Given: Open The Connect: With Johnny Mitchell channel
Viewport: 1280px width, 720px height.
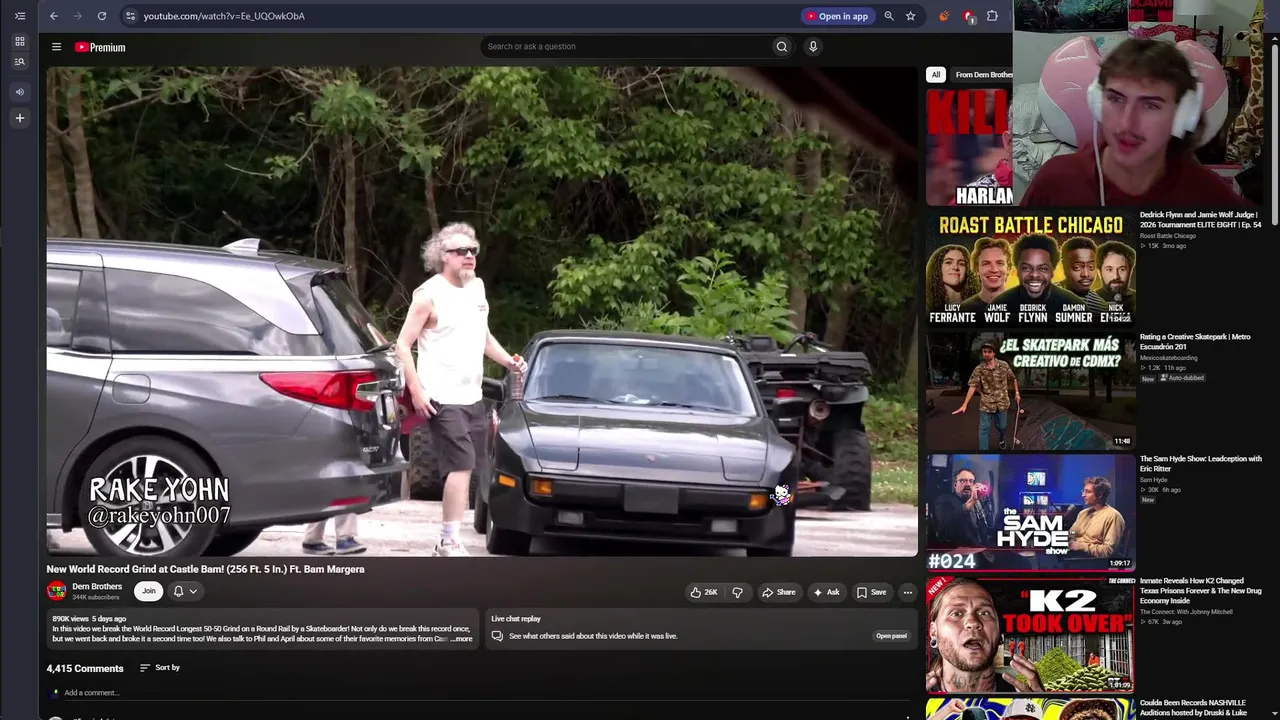Looking at the screenshot, I should pos(1185,612).
